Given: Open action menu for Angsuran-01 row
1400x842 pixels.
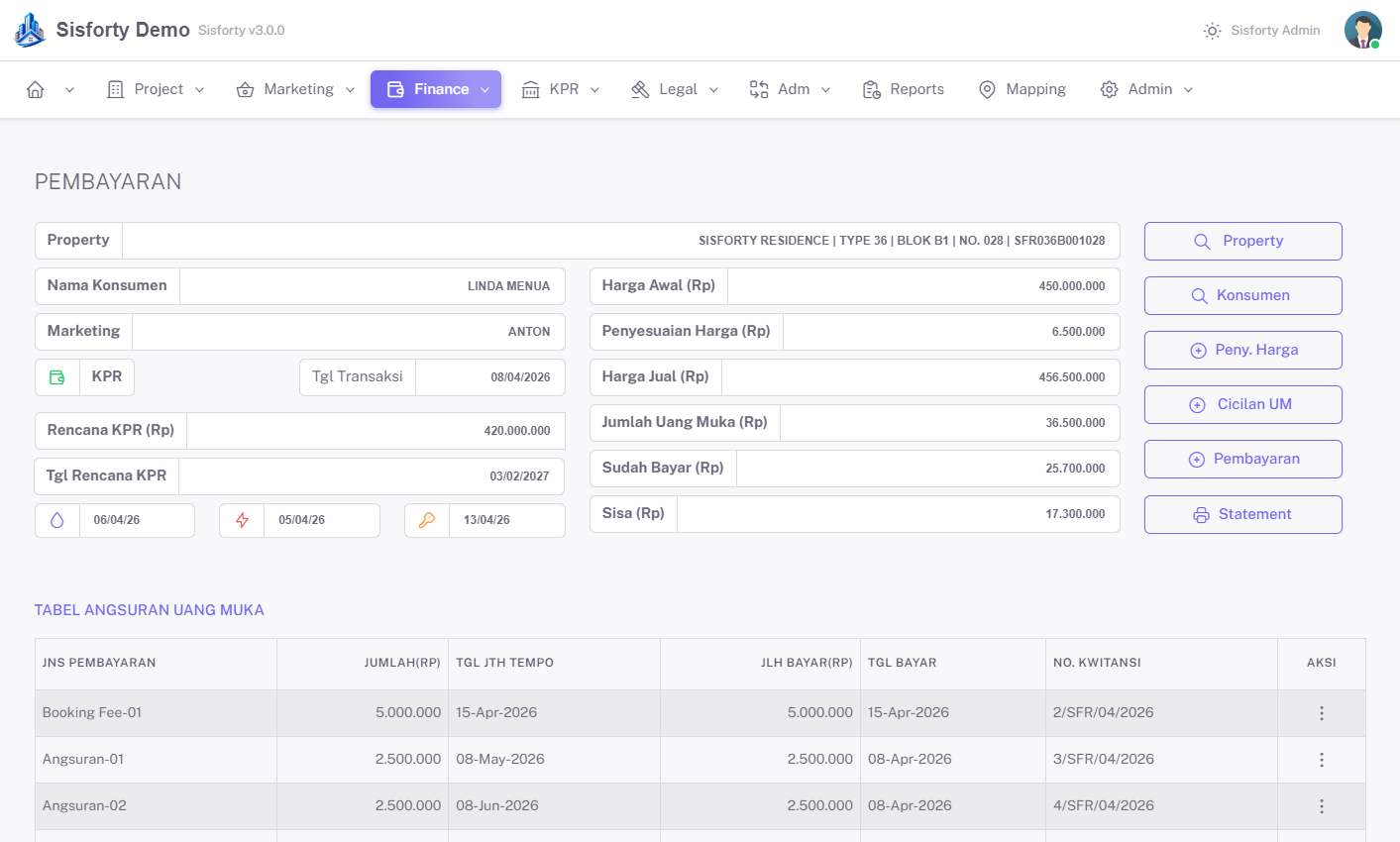Looking at the screenshot, I should pyautogui.click(x=1321, y=760).
